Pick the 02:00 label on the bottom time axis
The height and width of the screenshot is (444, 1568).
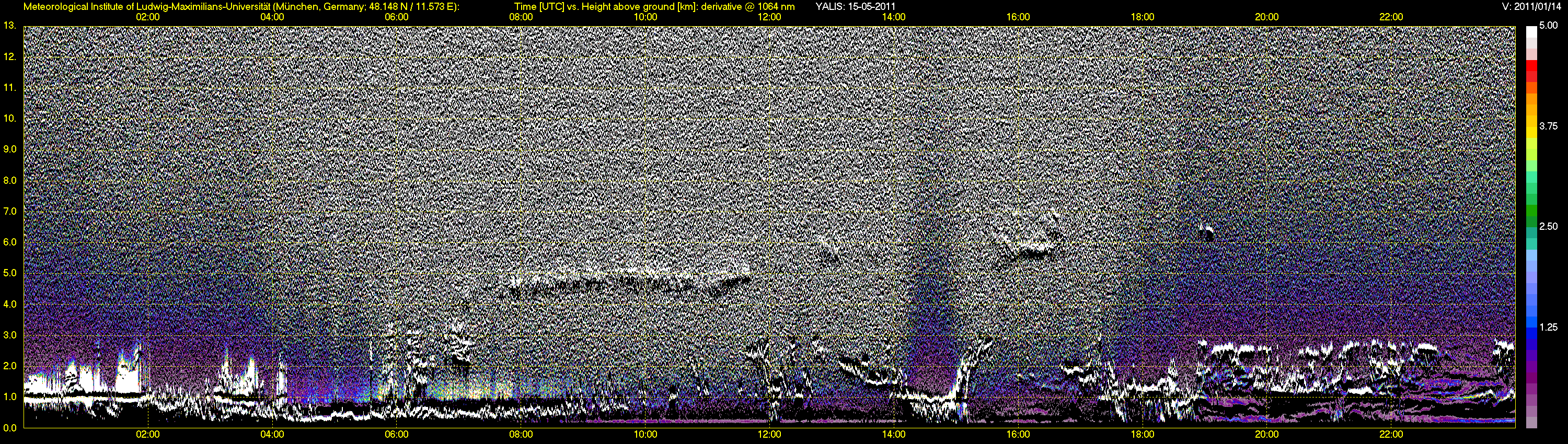coord(148,434)
